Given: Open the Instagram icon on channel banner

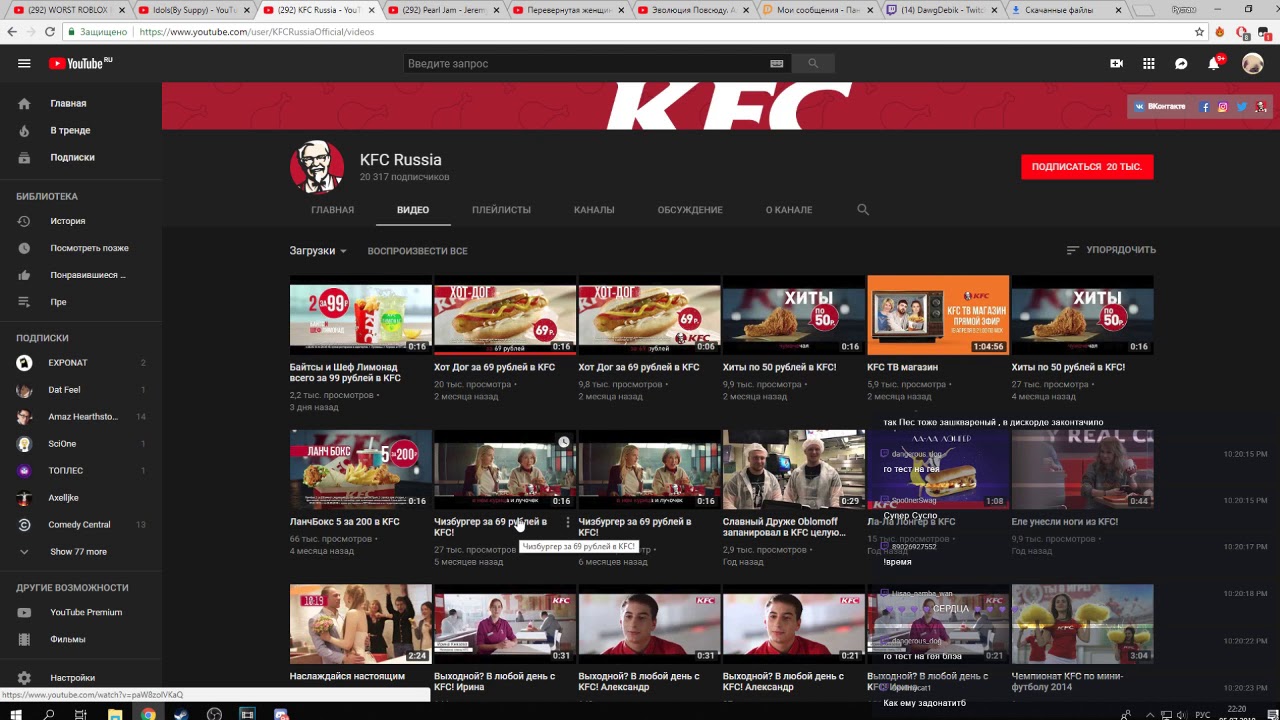Looking at the screenshot, I should [1222, 106].
